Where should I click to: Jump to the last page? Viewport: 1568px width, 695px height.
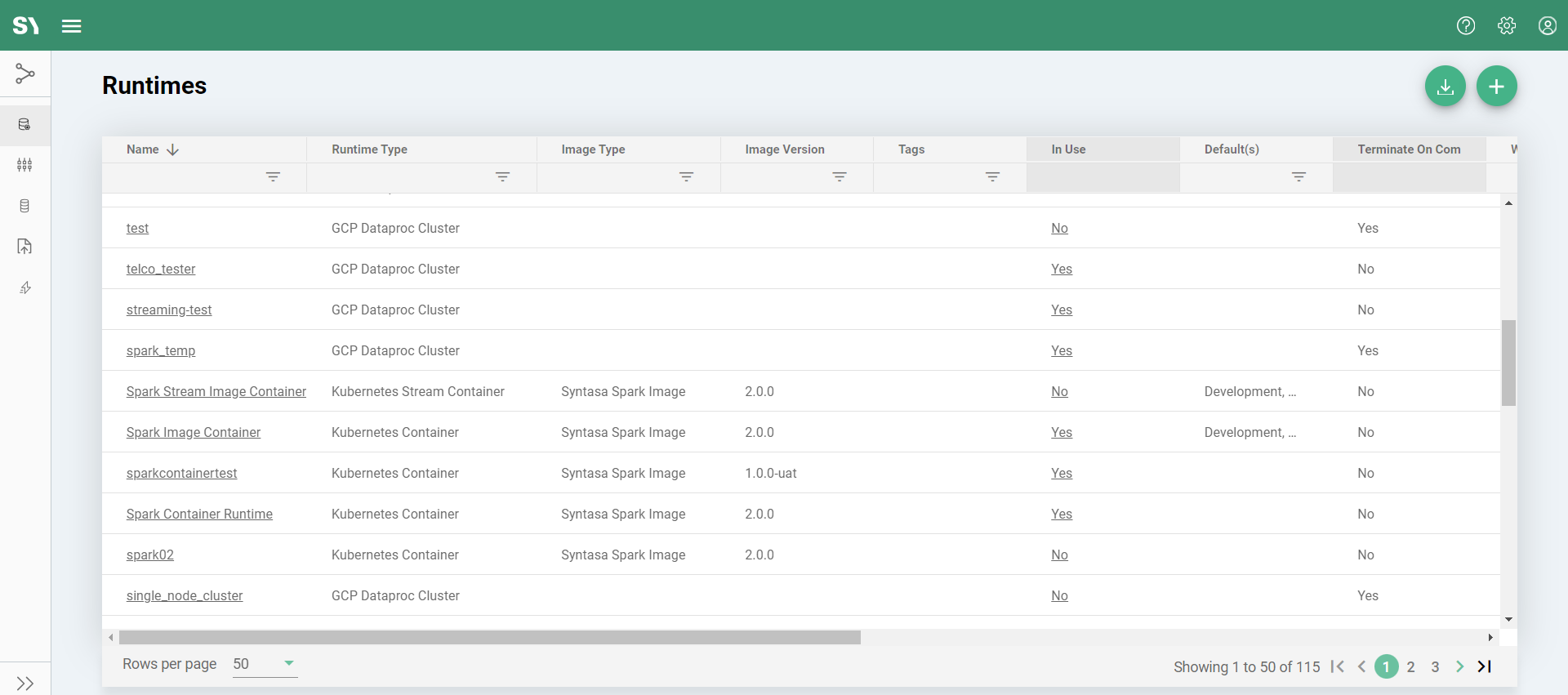1485,667
